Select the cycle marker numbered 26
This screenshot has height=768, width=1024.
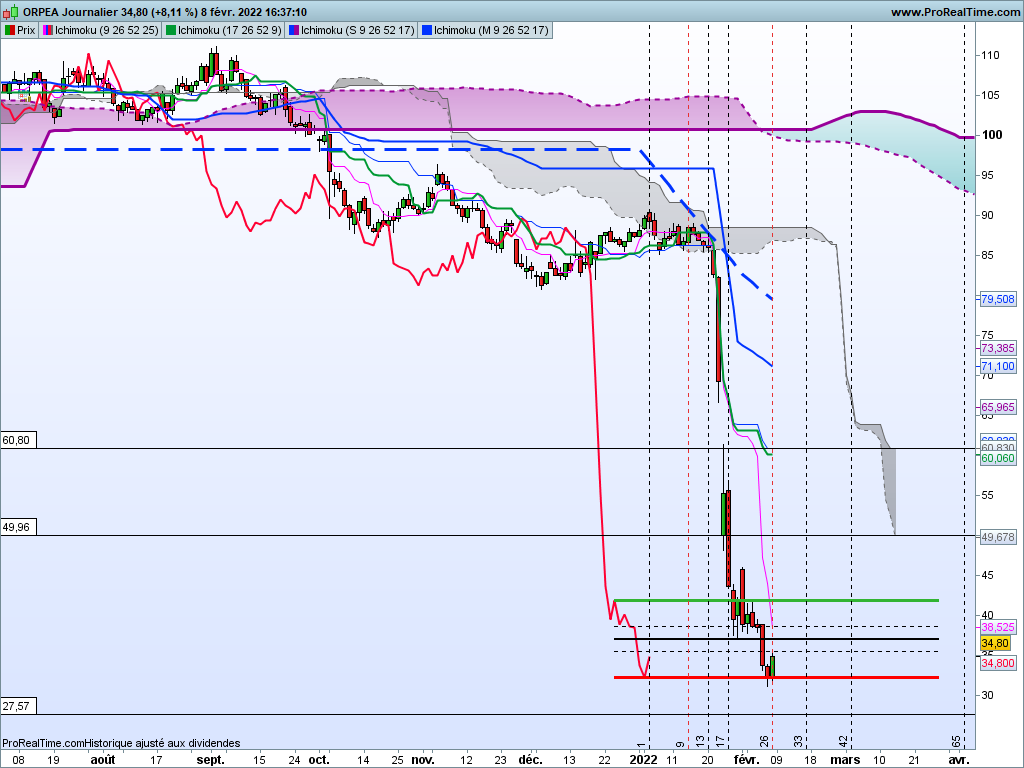tap(764, 742)
